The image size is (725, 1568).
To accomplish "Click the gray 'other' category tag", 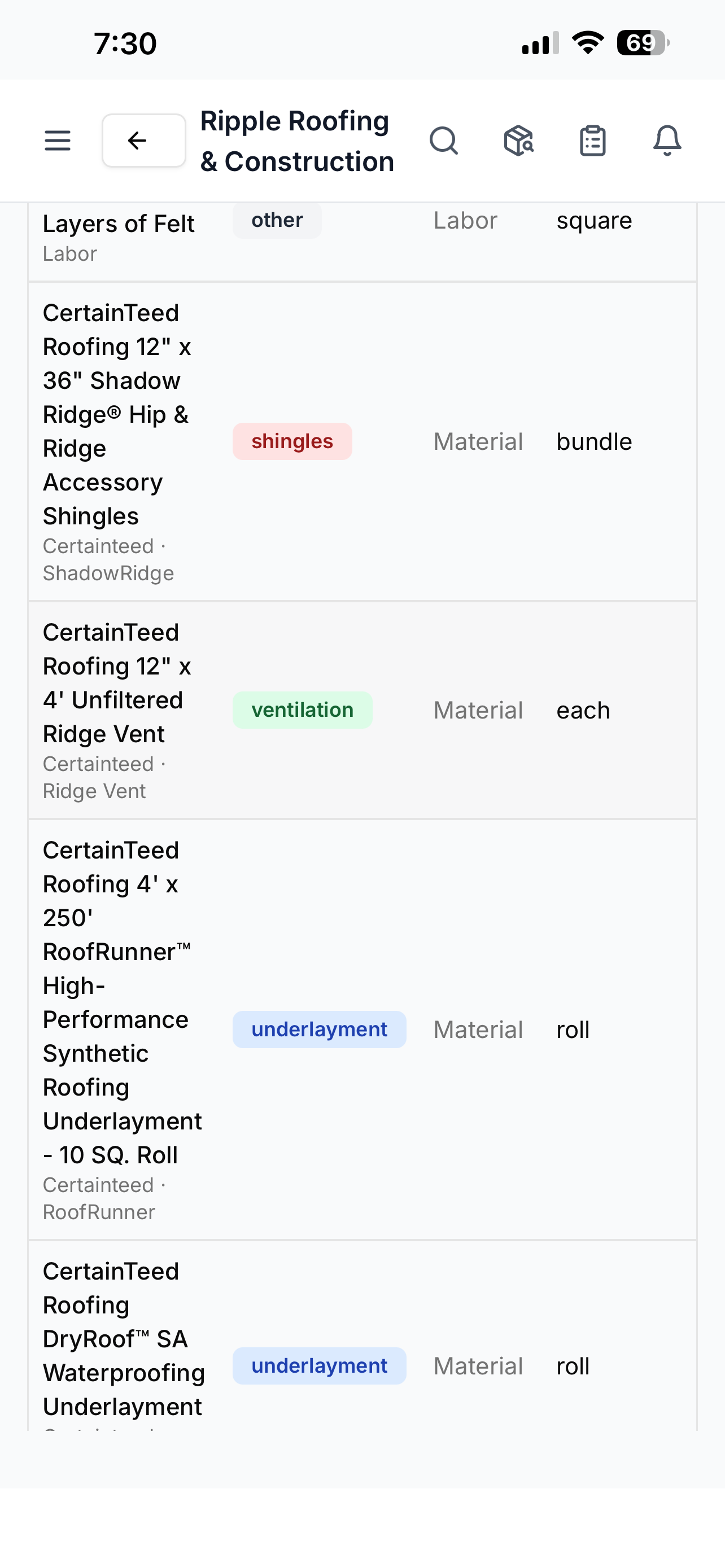I will click(x=277, y=220).
